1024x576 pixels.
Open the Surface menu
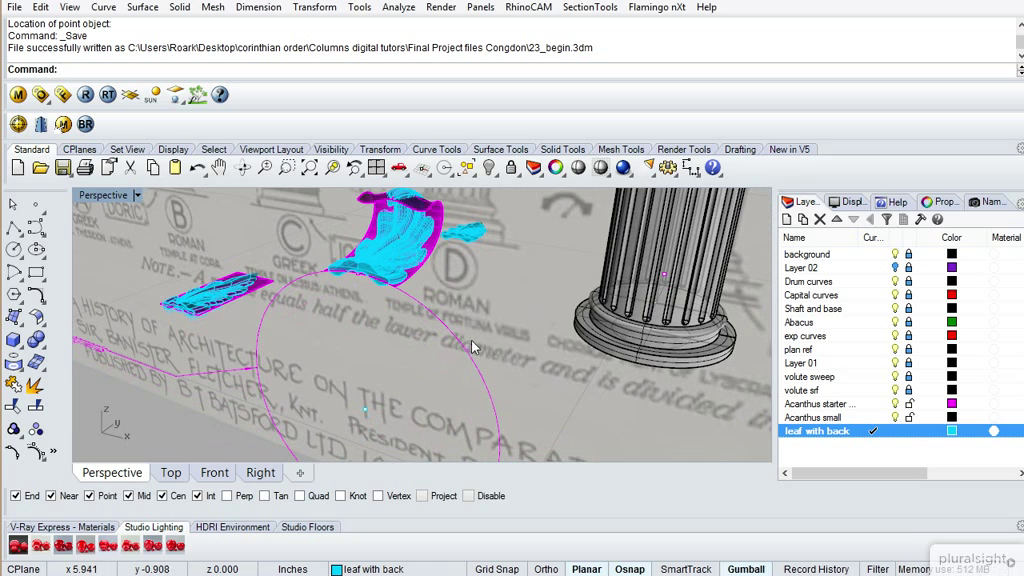142,7
